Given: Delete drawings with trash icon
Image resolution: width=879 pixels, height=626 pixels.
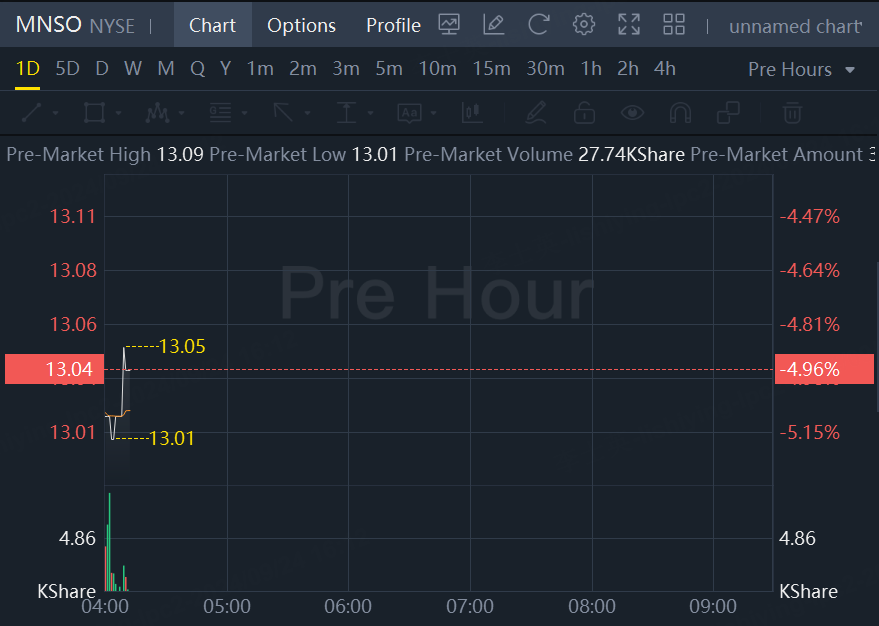Looking at the screenshot, I should [x=792, y=113].
